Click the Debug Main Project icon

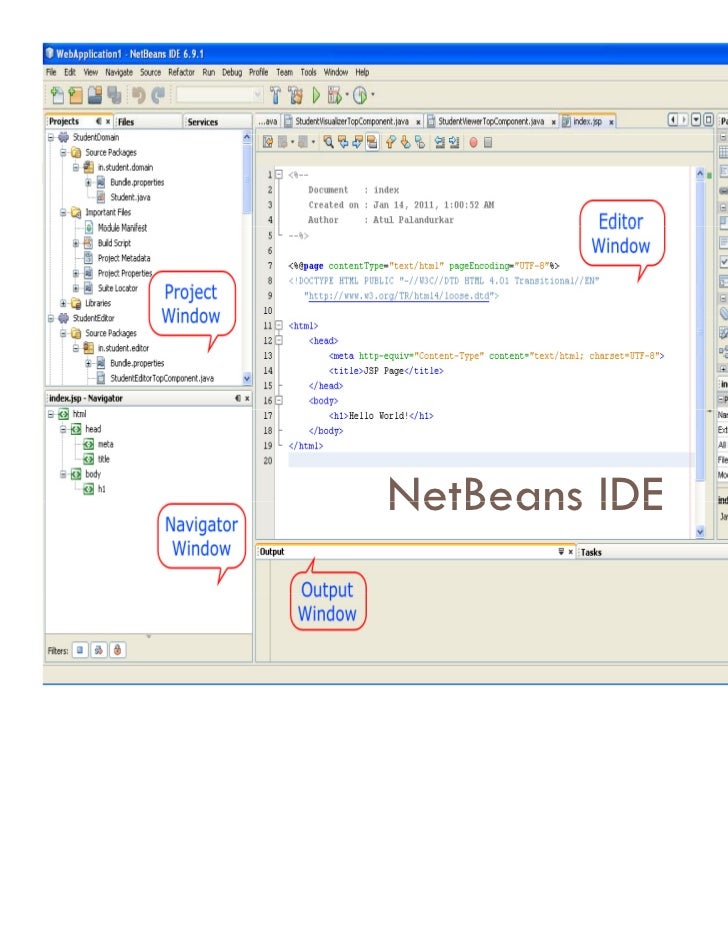coord(334,95)
